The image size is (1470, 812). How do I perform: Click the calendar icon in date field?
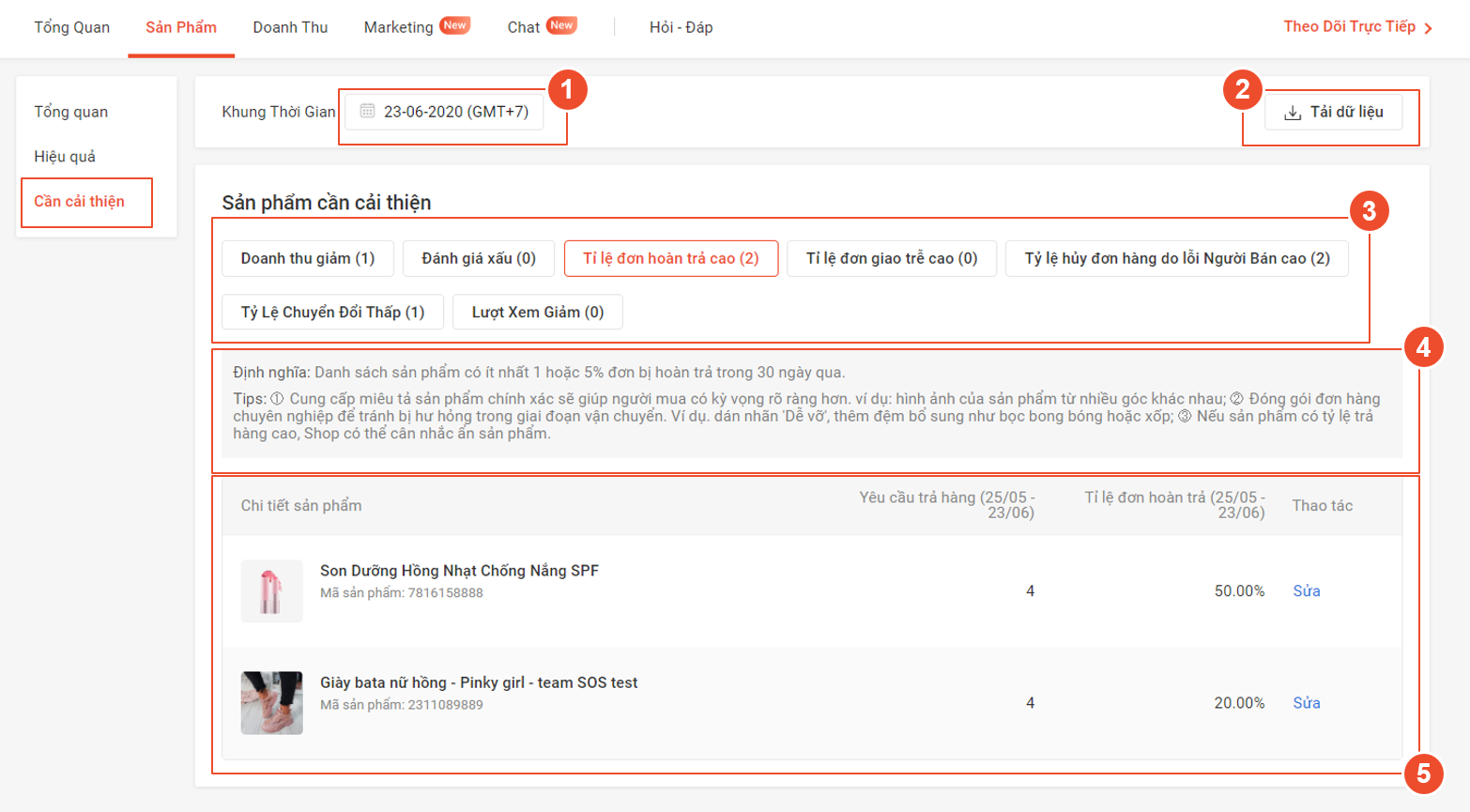click(x=367, y=111)
